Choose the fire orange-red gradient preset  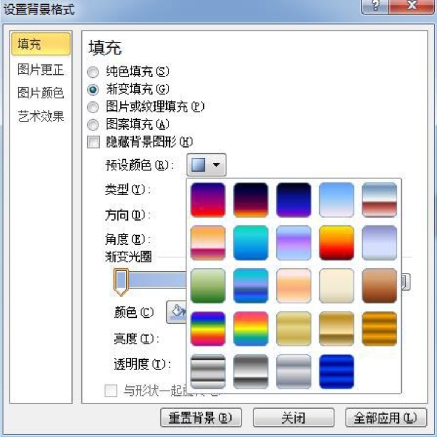coord(336,243)
